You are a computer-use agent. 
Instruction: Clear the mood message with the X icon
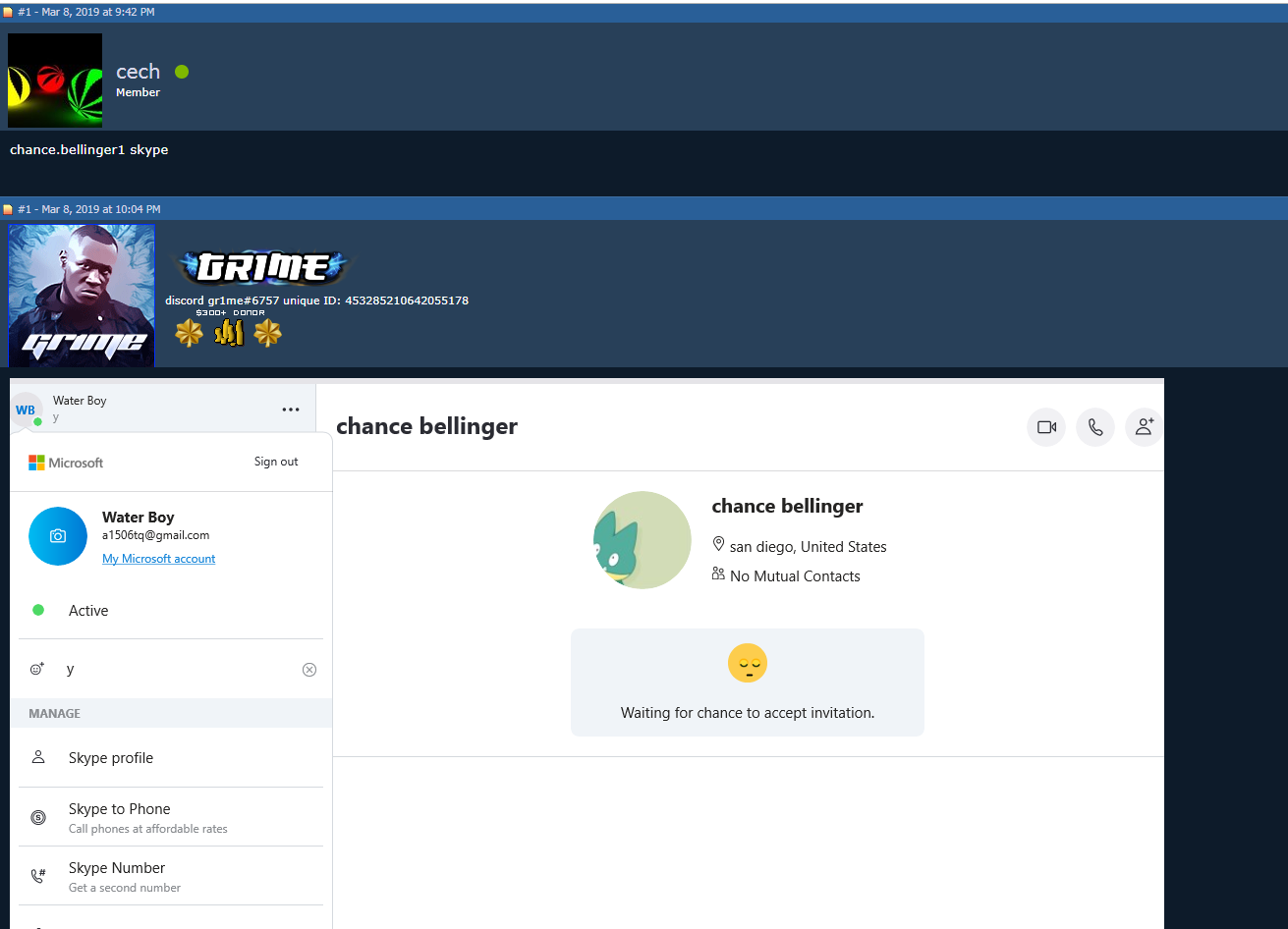pos(309,670)
